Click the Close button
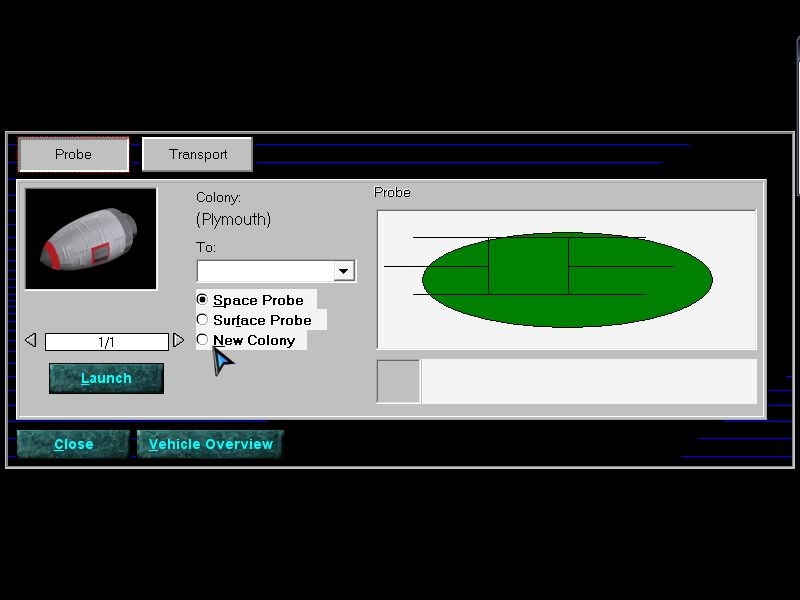This screenshot has width=800, height=600. click(73, 444)
